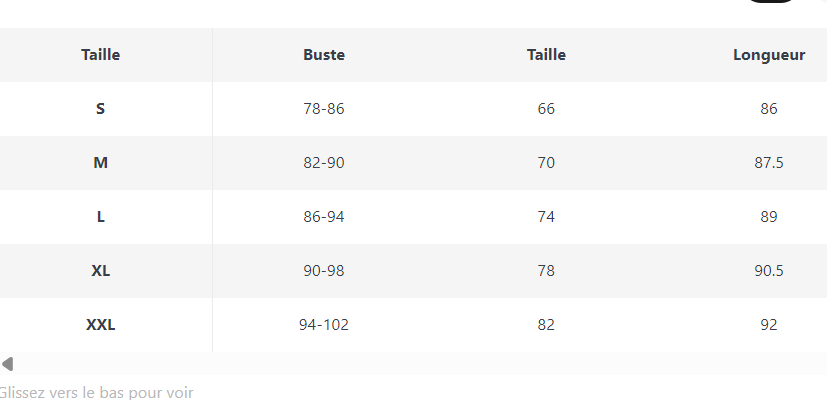Select the XL size row label
Image resolution: width=827 pixels, height=400 pixels.
coord(100,271)
